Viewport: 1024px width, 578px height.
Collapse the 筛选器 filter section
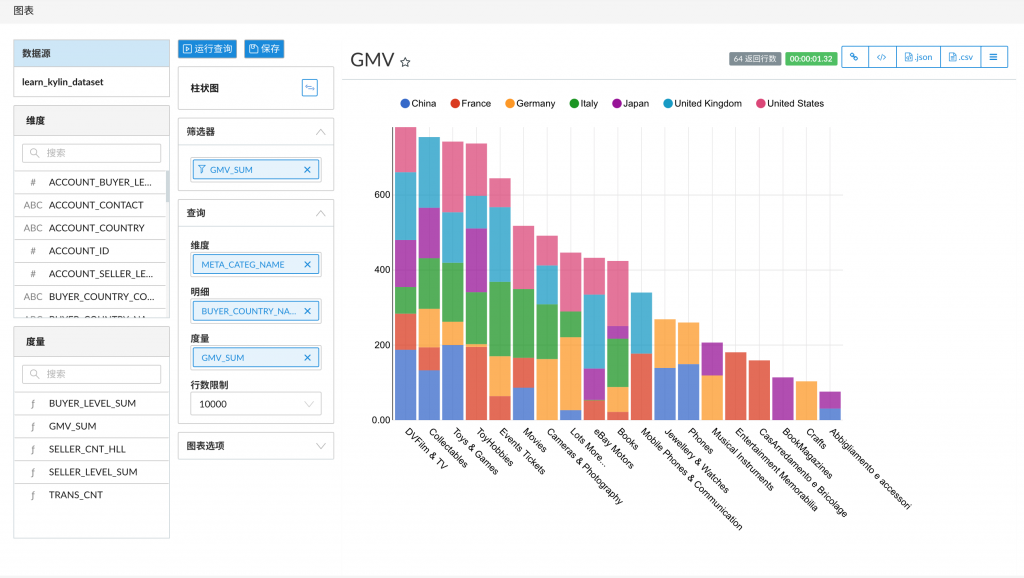pos(320,131)
